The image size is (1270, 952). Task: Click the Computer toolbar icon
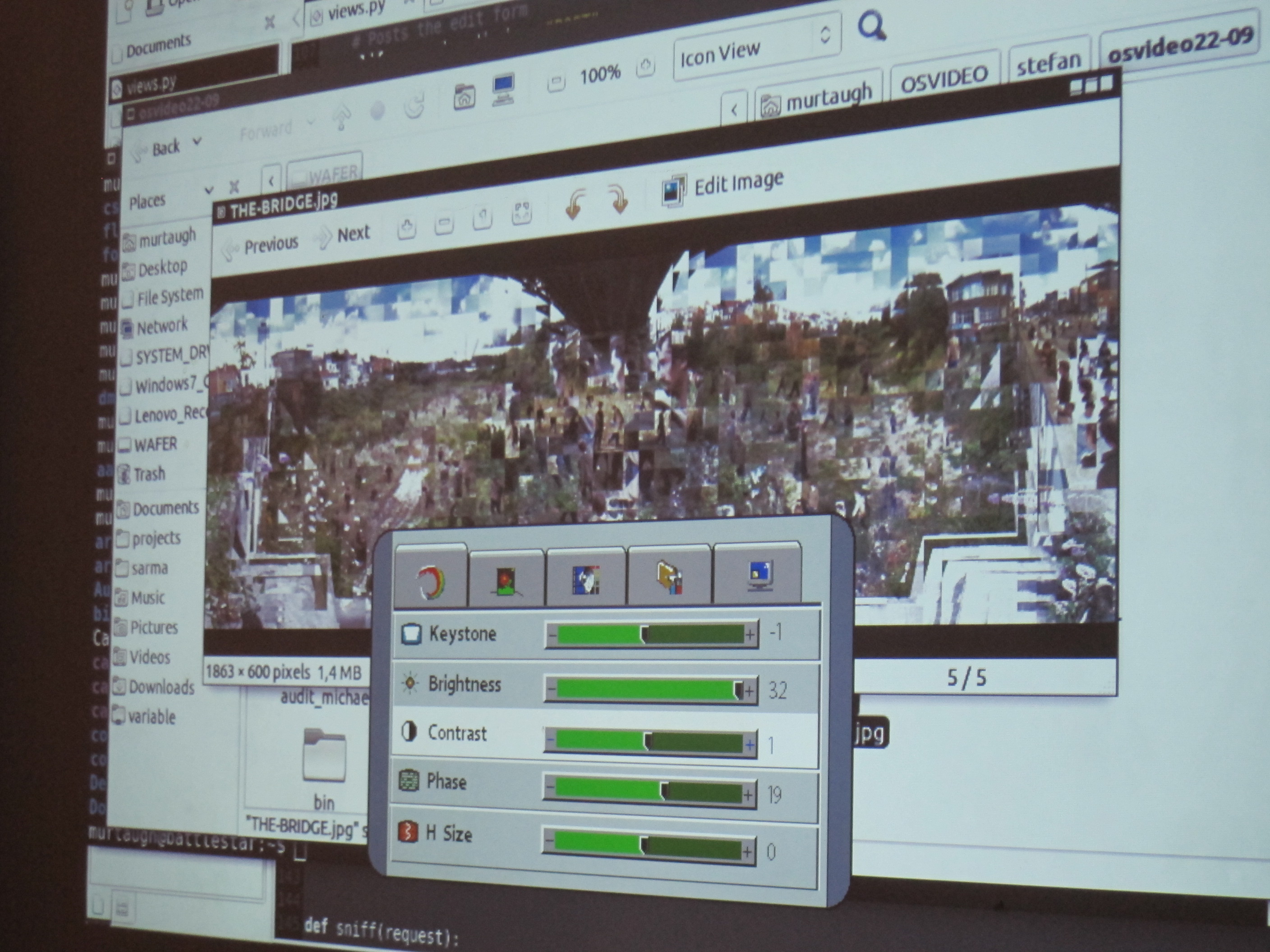point(503,90)
